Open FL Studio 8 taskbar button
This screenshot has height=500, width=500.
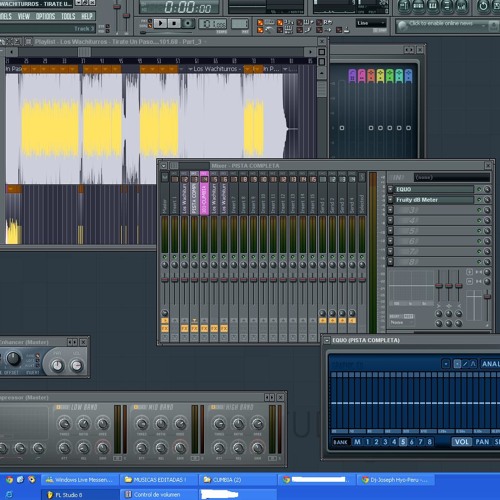click(80, 495)
